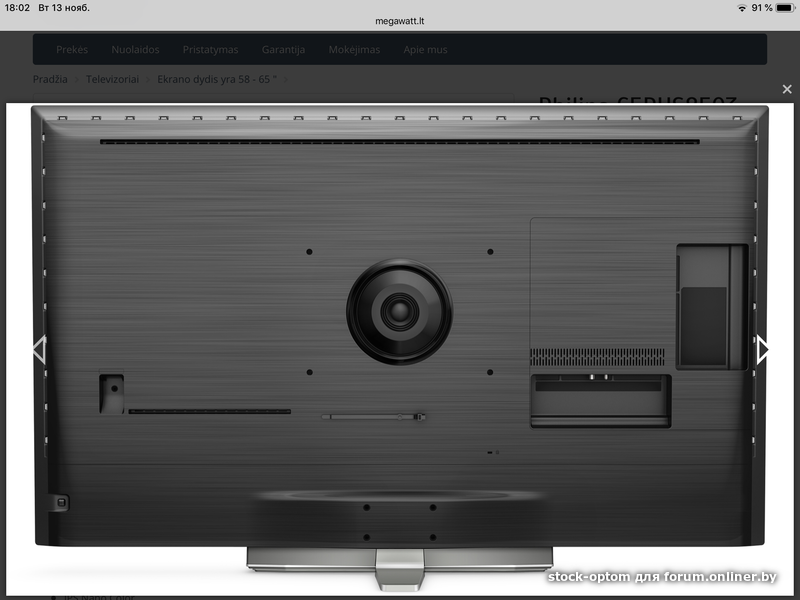Screen dimensions: 800x600
Task: Show next image with right arrow
Action: tap(762, 349)
